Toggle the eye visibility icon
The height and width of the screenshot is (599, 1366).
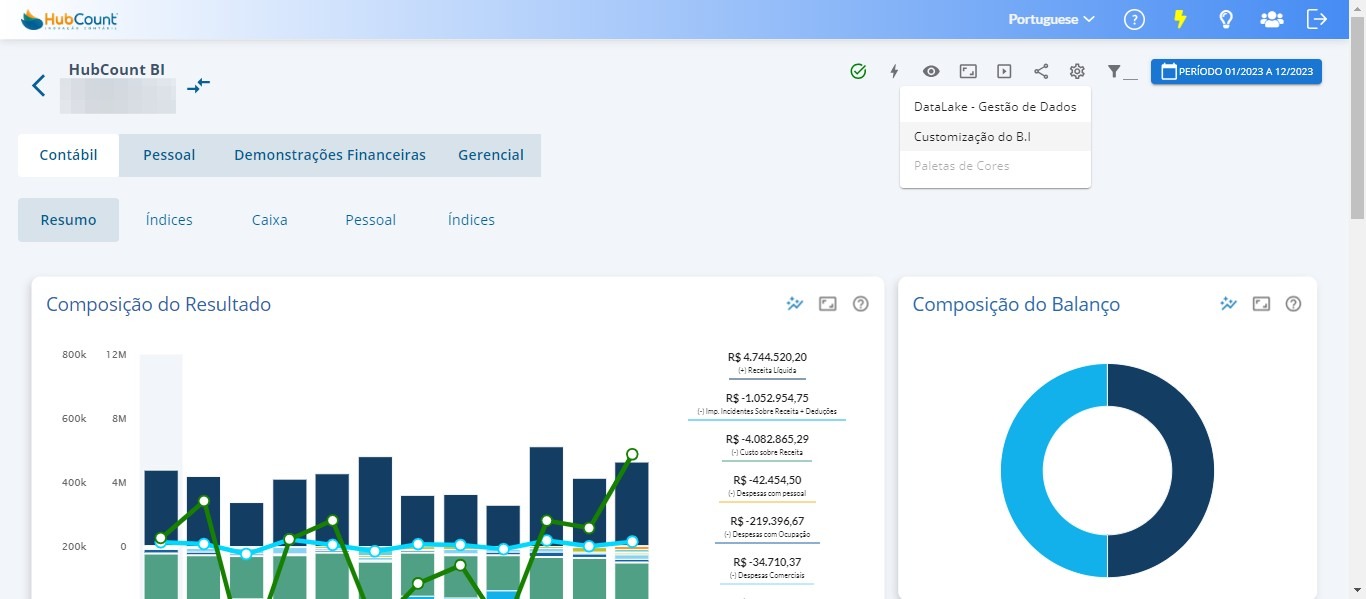[931, 71]
